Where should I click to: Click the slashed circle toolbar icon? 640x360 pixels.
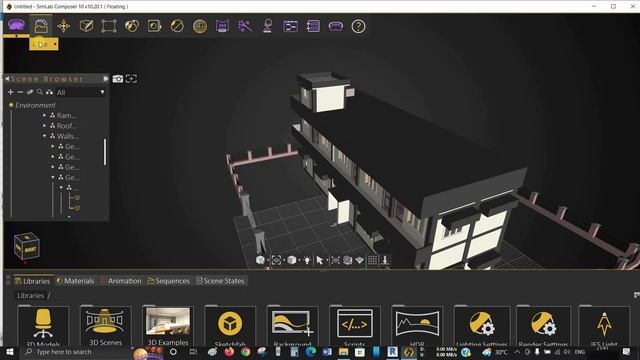pyautogui.click(x=177, y=26)
